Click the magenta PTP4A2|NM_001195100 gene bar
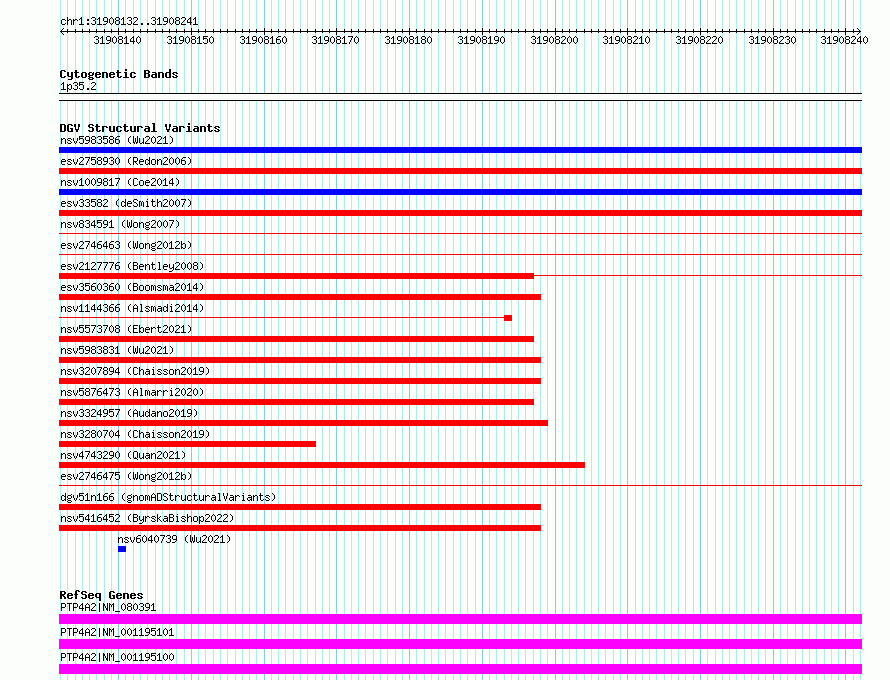The width and height of the screenshot is (890, 680). click(460, 669)
